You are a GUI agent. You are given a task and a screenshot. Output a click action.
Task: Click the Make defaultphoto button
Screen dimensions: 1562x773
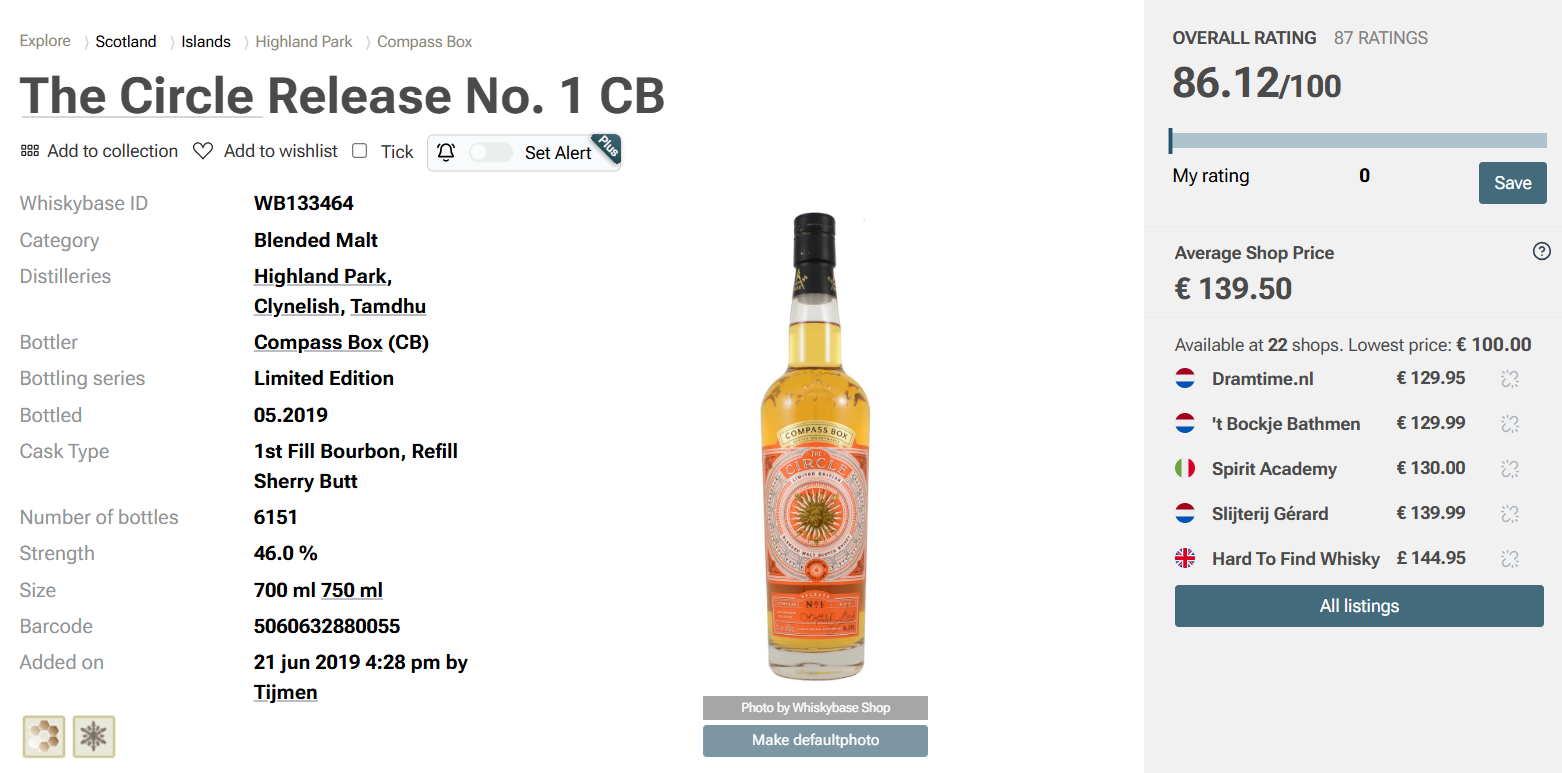click(815, 741)
